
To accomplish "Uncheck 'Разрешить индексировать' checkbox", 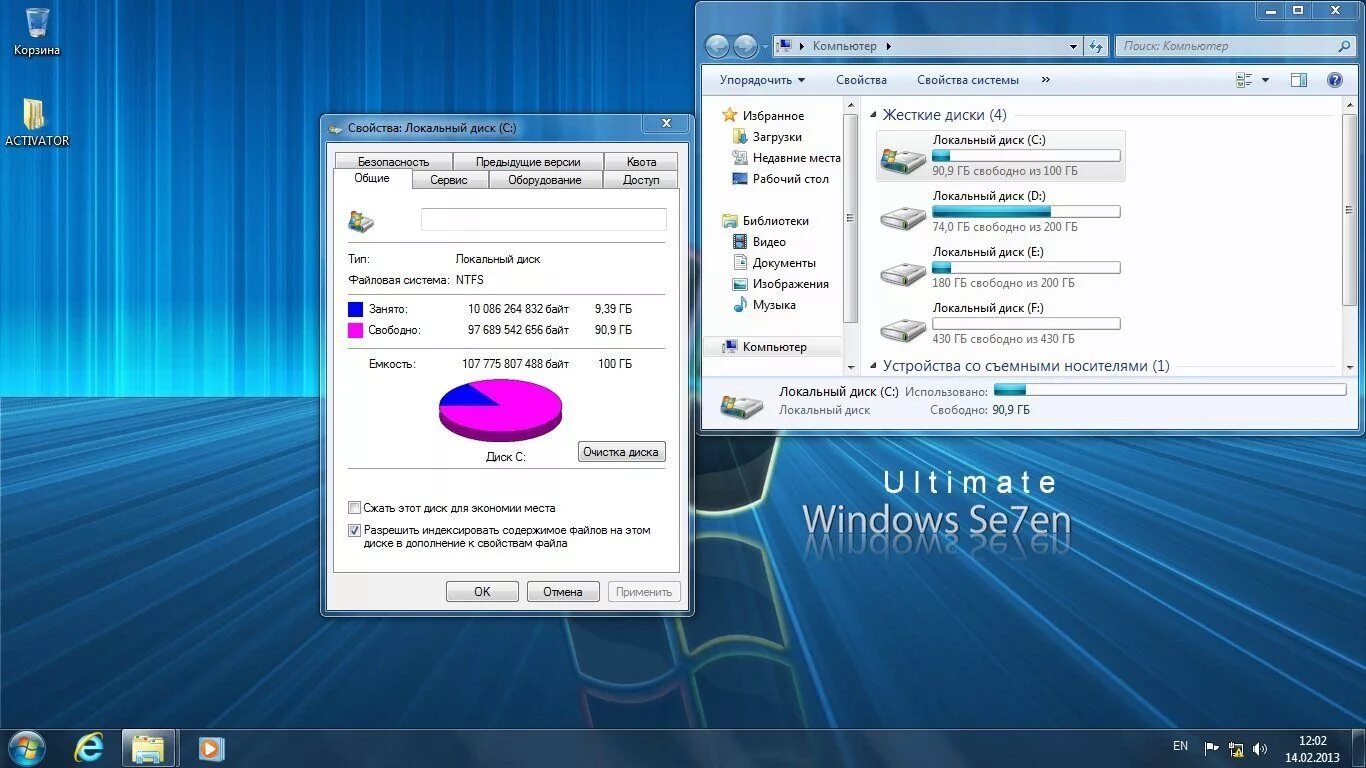I will 354,531.
